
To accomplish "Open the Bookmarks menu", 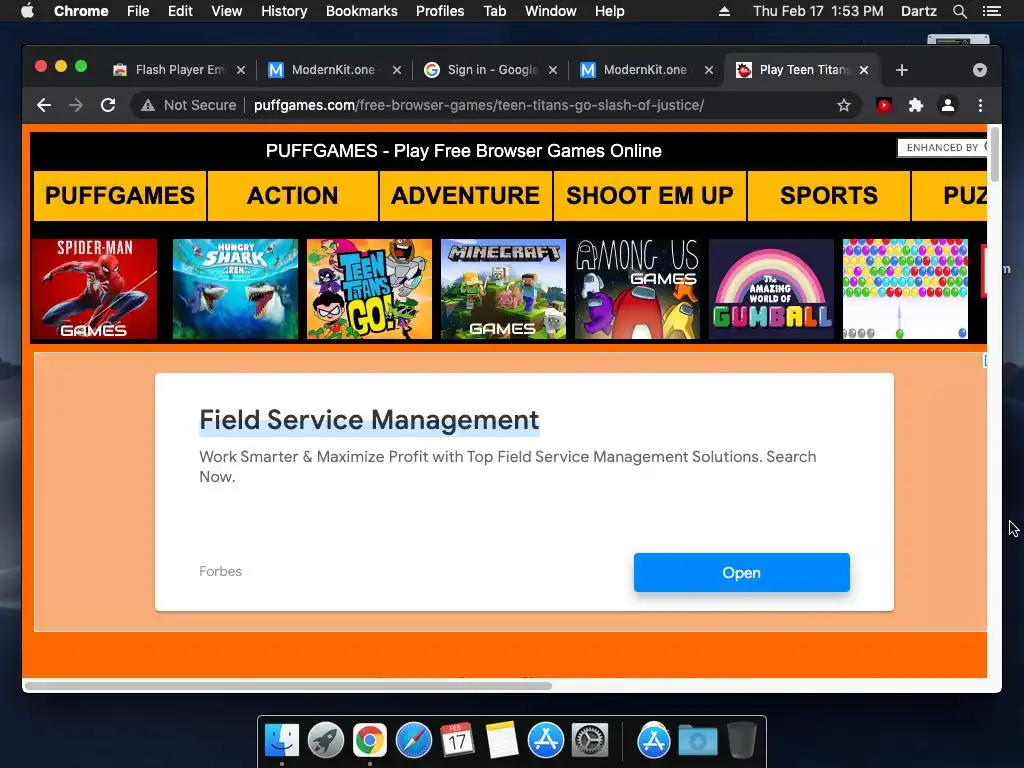I will point(362,11).
